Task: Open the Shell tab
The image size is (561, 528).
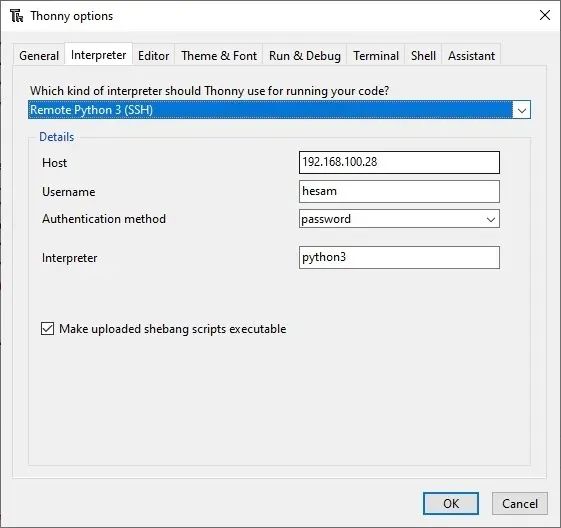Action: click(423, 55)
